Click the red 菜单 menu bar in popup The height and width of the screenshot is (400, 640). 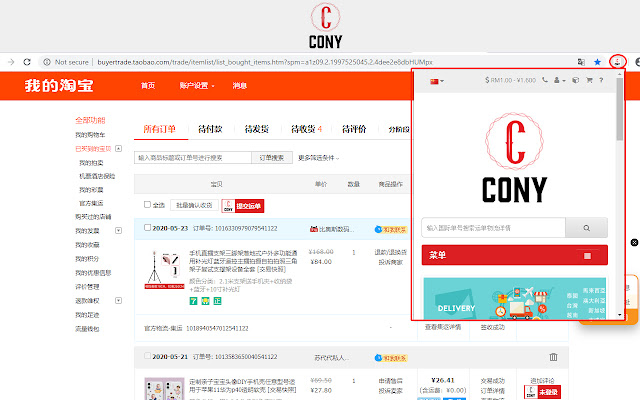tap(514, 256)
